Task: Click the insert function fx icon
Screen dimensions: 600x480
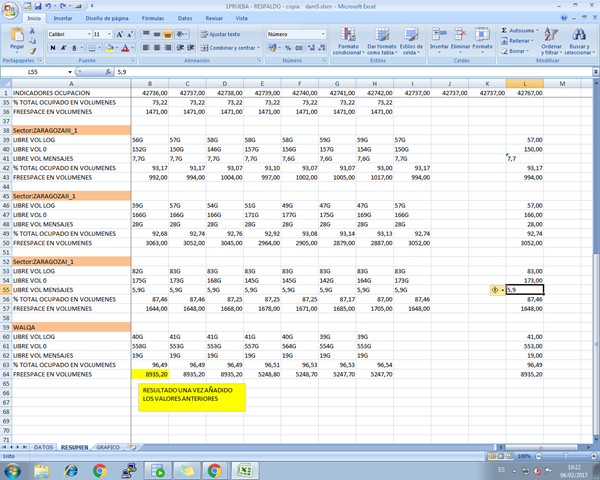Action: point(110,73)
